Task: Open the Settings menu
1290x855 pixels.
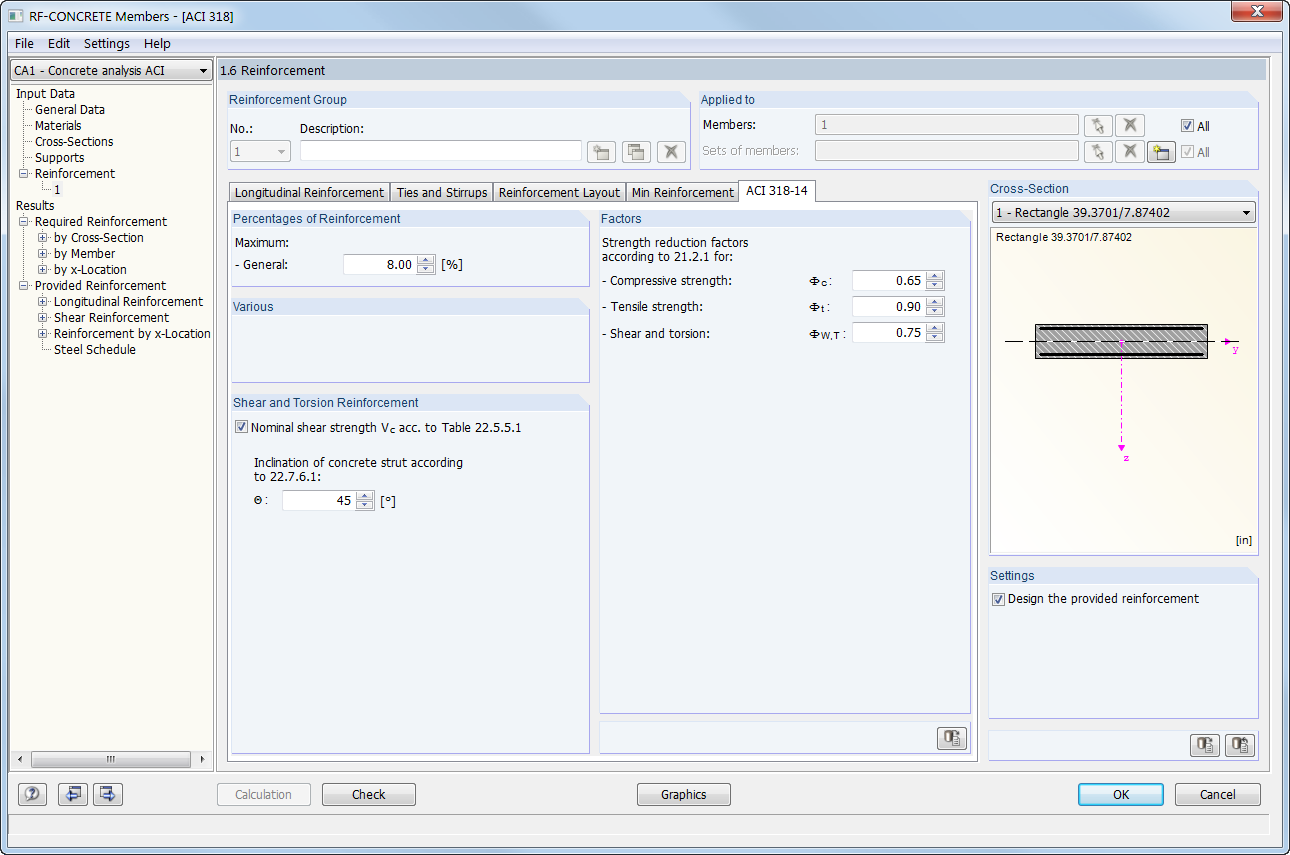Action: click(x=107, y=43)
